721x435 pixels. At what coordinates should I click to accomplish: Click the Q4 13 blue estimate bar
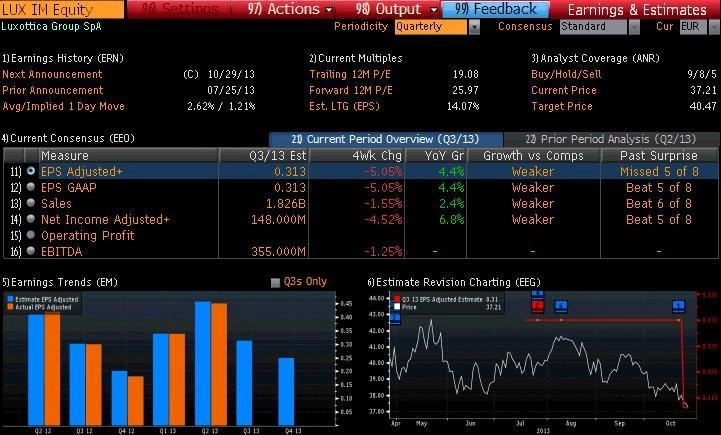click(x=286, y=392)
